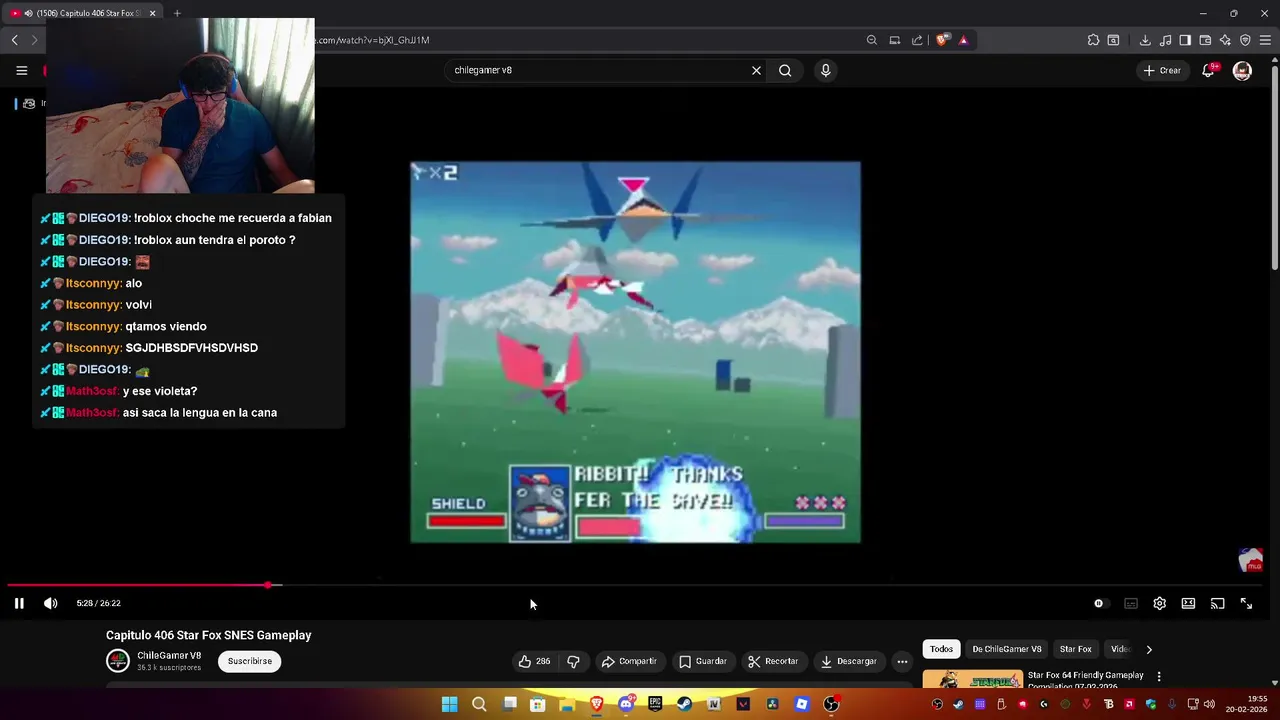1280x720 pixels.
Task: Open the YouTube notifications bell
Action: [1209, 70]
